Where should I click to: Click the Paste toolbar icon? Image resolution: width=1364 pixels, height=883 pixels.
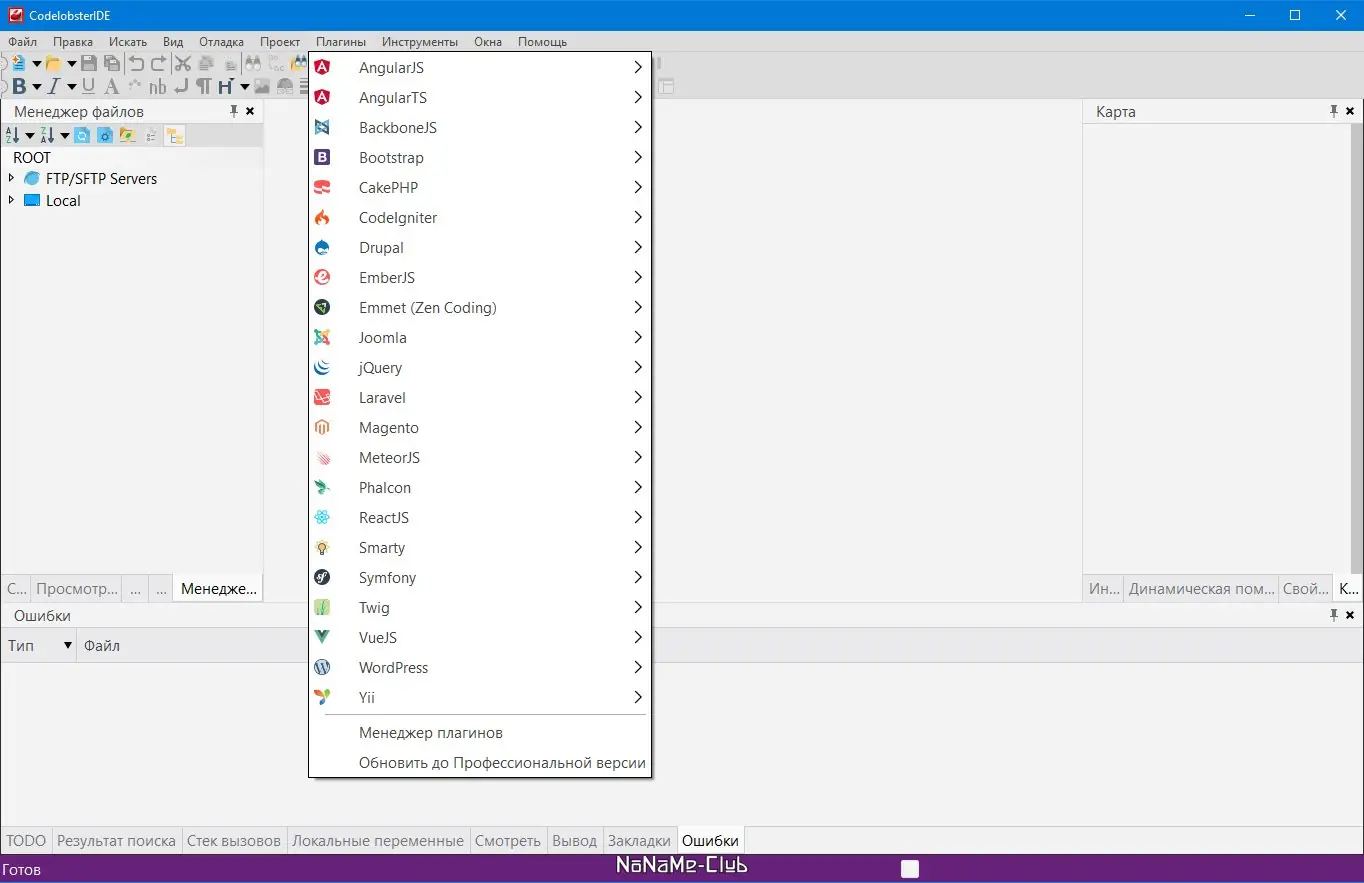[x=229, y=64]
